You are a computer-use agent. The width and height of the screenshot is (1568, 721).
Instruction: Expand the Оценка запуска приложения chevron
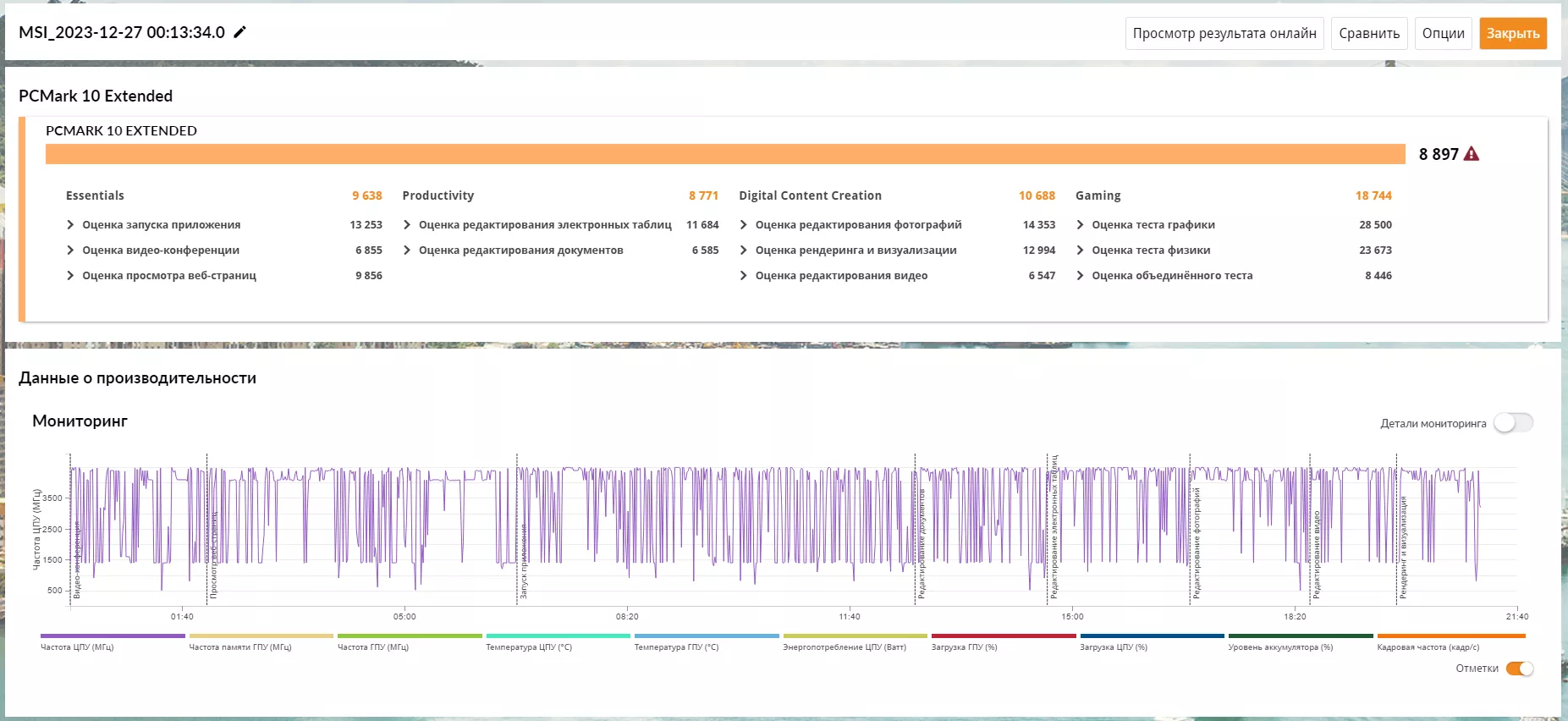pyautogui.click(x=70, y=225)
